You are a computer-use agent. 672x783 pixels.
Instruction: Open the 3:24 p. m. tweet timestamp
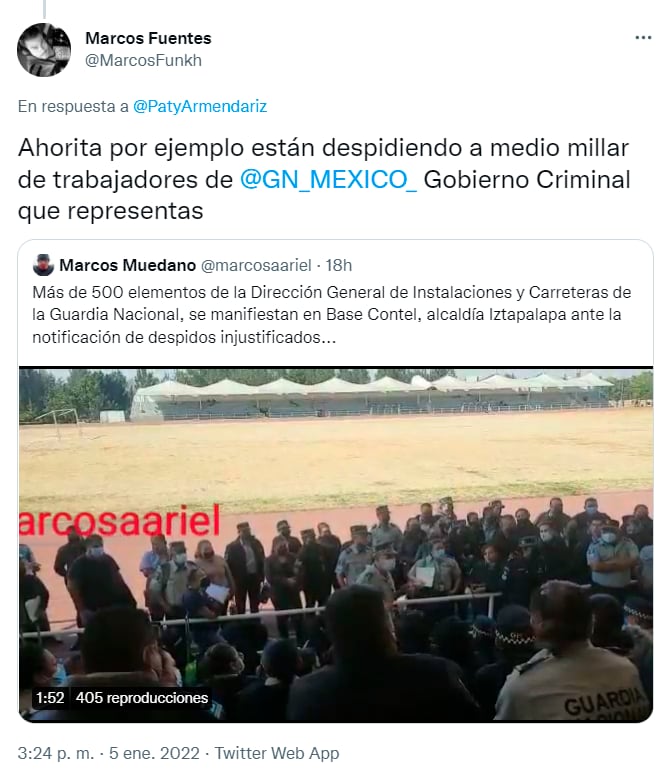pyautogui.click(x=55, y=754)
